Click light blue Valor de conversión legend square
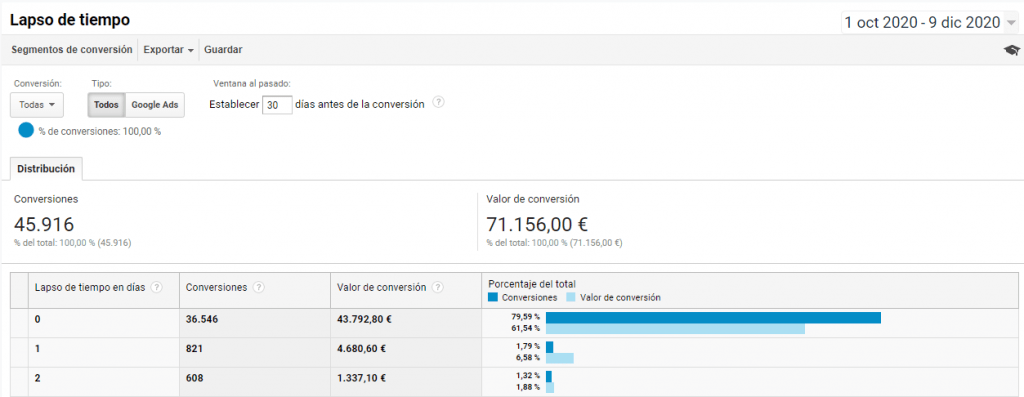The width and height of the screenshot is (1024, 397). coord(571,297)
